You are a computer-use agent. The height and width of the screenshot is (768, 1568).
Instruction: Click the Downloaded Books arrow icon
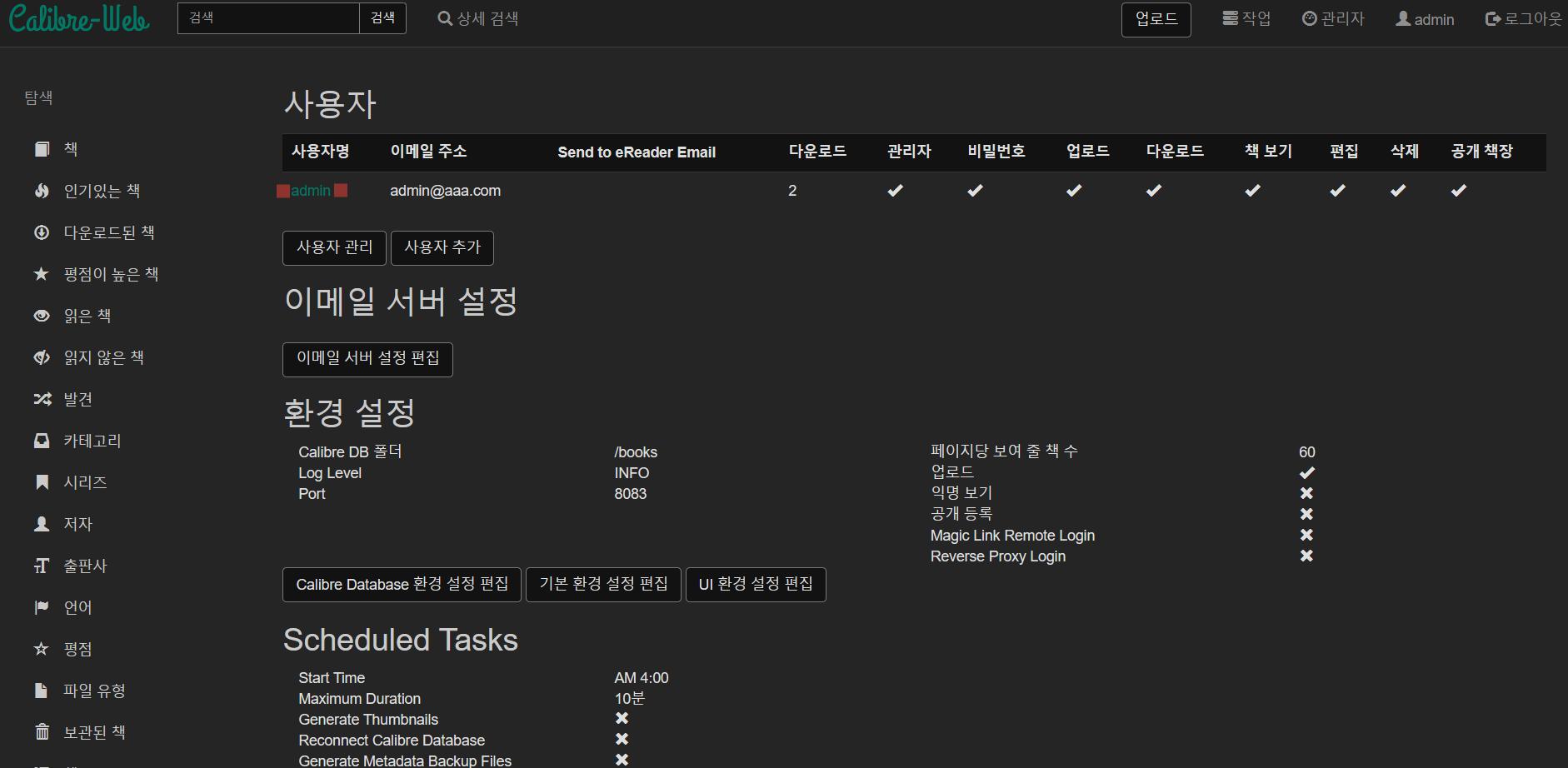click(x=42, y=232)
